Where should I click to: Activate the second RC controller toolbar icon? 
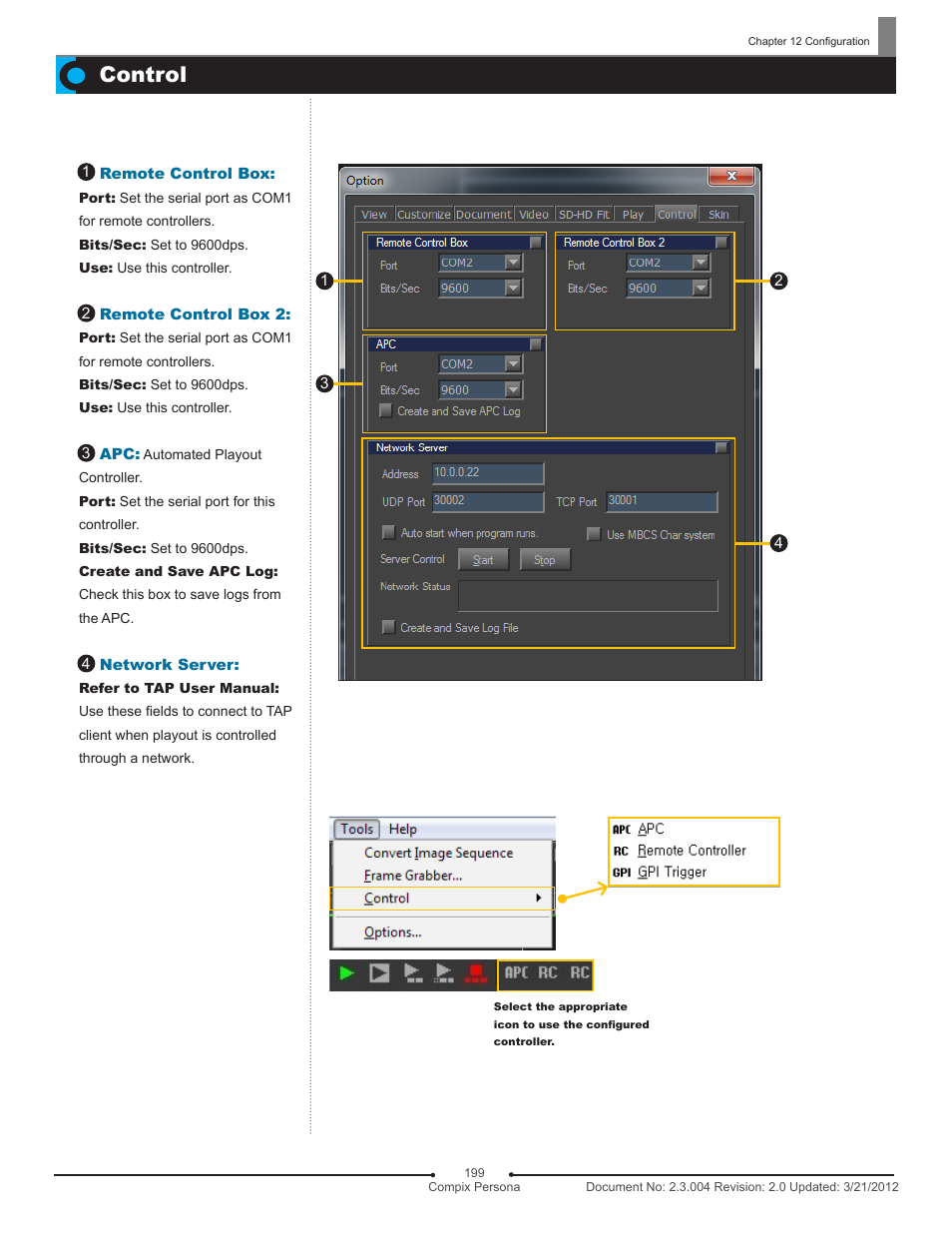(580, 972)
